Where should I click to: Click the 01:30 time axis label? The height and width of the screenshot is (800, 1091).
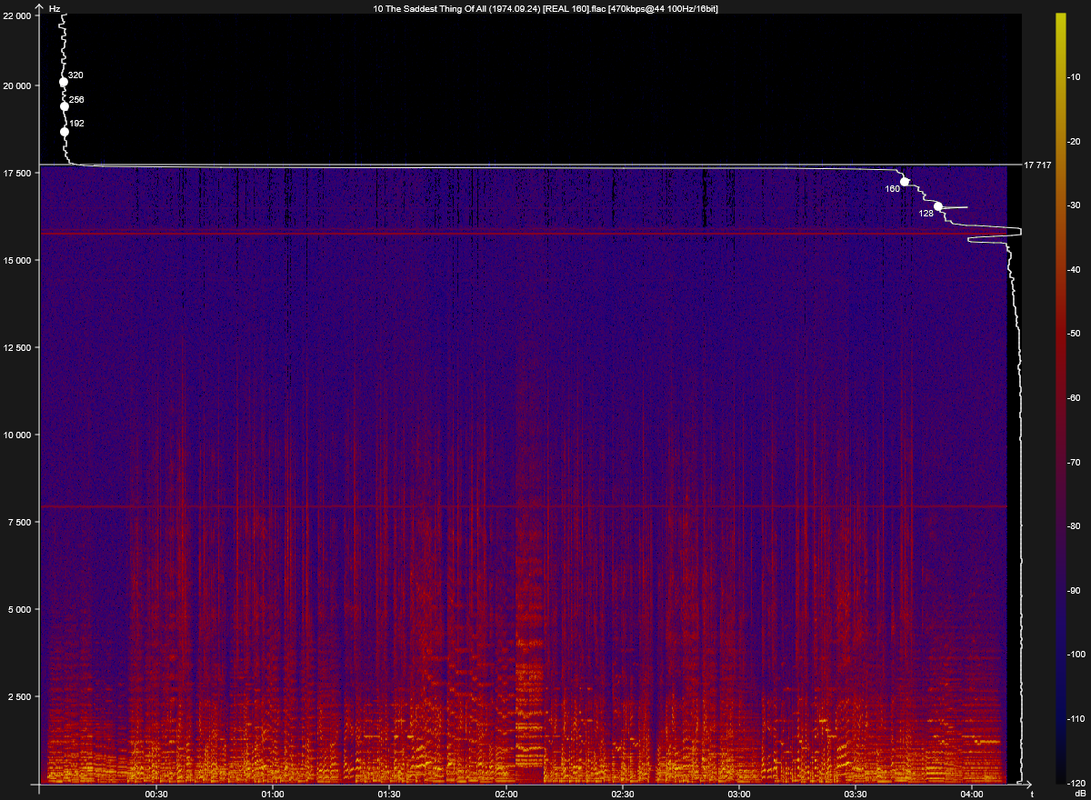tap(389, 794)
